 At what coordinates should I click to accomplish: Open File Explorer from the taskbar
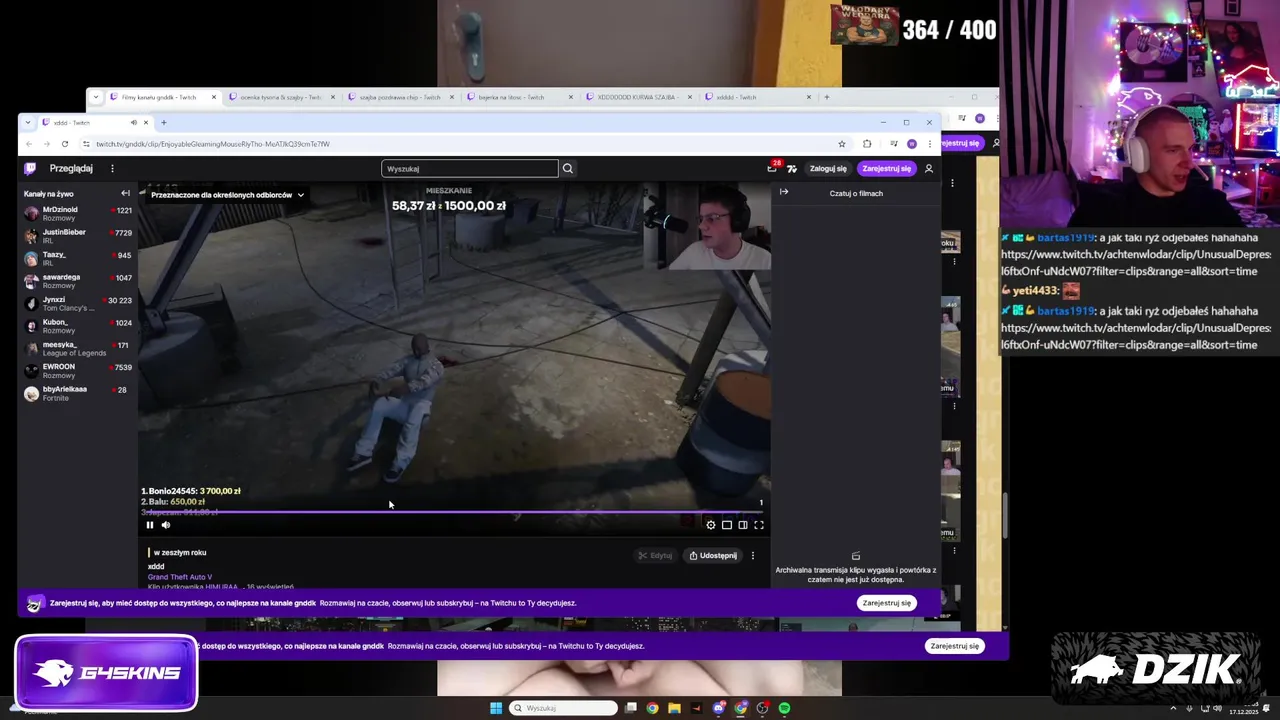(675, 708)
